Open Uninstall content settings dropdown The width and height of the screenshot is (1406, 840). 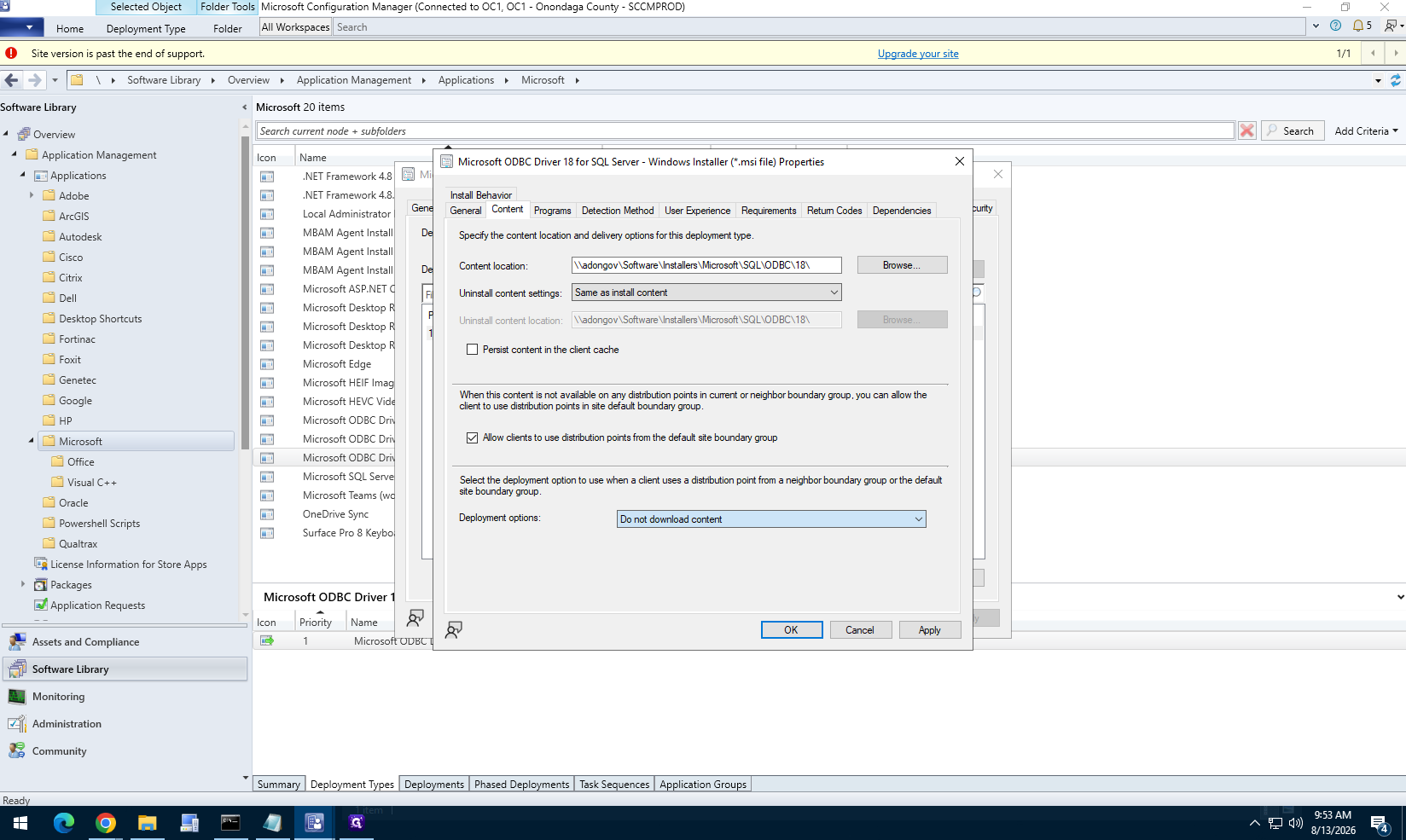pyautogui.click(x=706, y=293)
